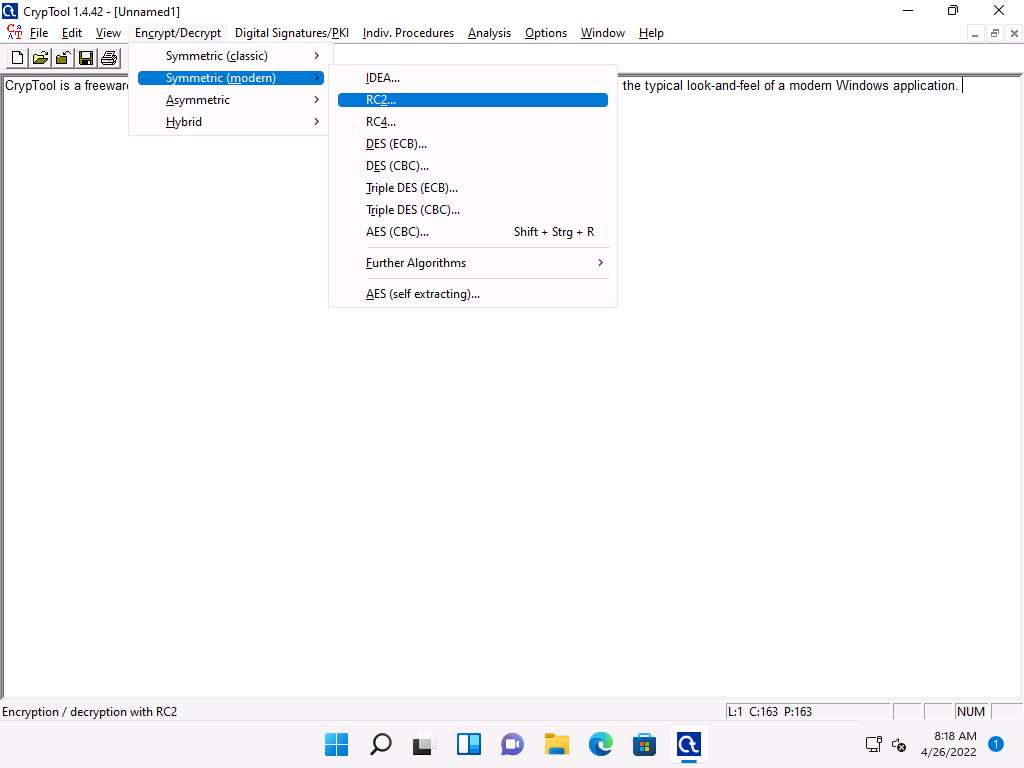Click the open padlock toolbar icon
The image size is (1024, 768).
point(63,58)
